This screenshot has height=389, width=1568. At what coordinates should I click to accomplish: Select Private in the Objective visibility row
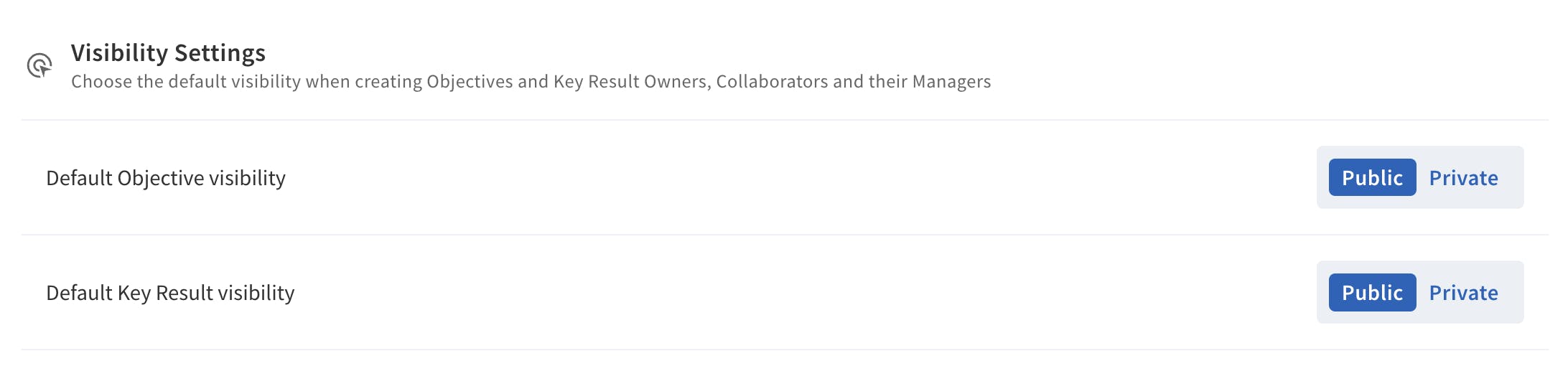coord(1462,177)
